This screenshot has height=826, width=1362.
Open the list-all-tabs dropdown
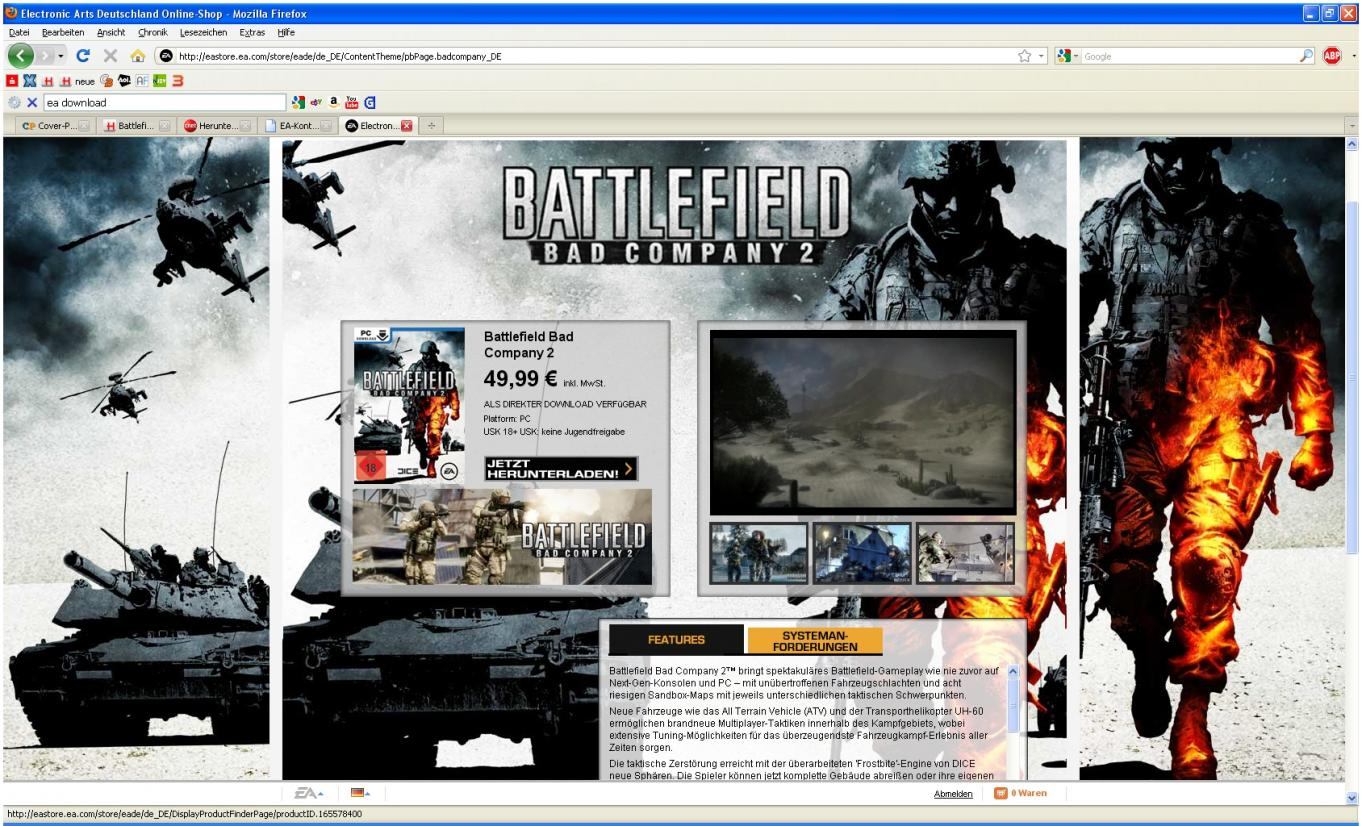click(1353, 126)
